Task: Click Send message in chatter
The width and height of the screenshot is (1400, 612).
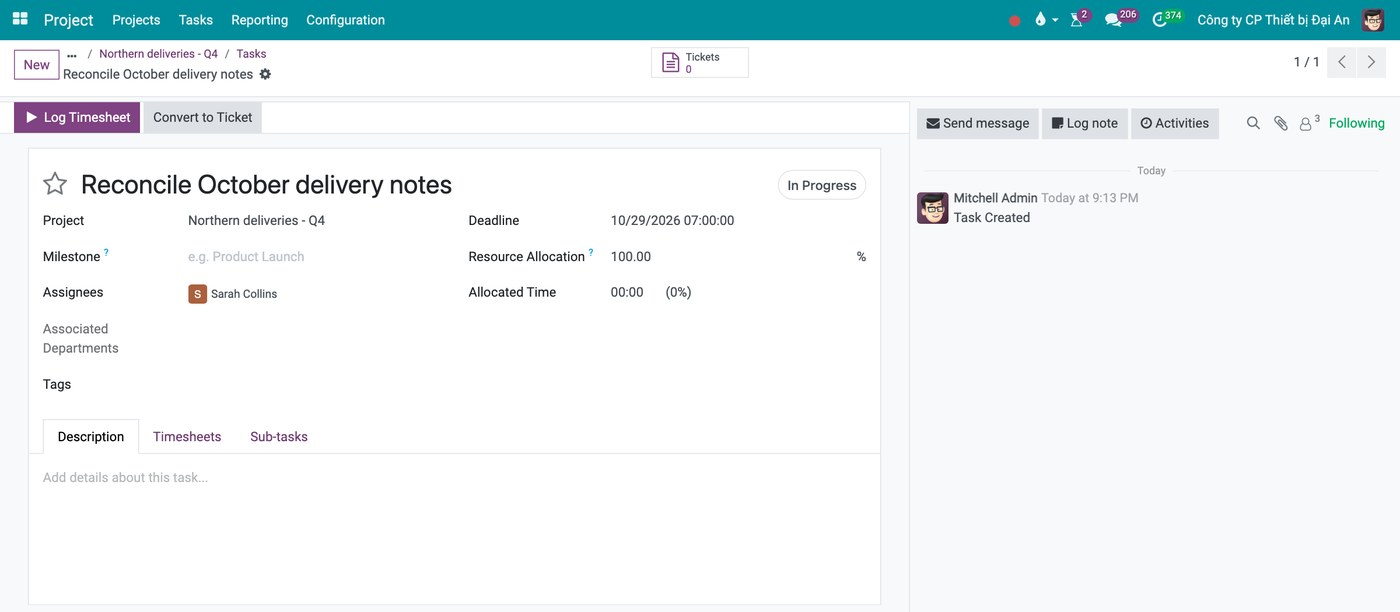Action: click(x=978, y=123)
